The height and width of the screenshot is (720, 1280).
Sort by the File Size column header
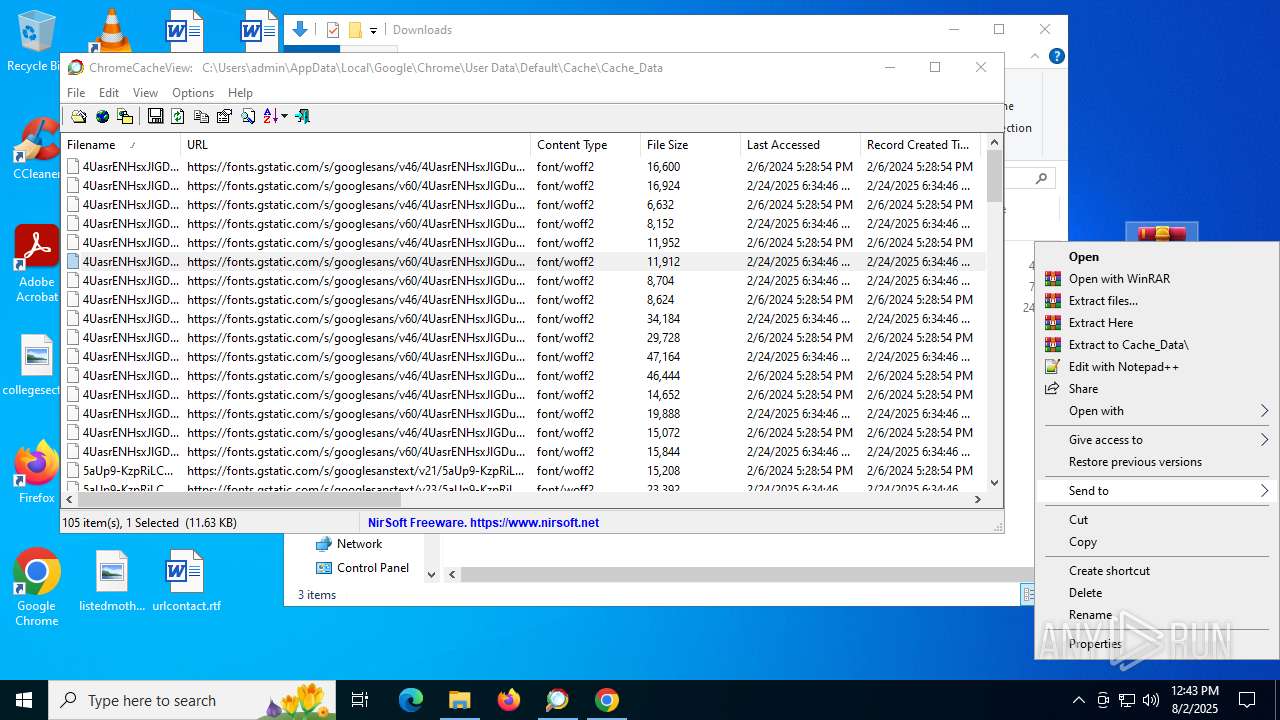tap(691, 145)
